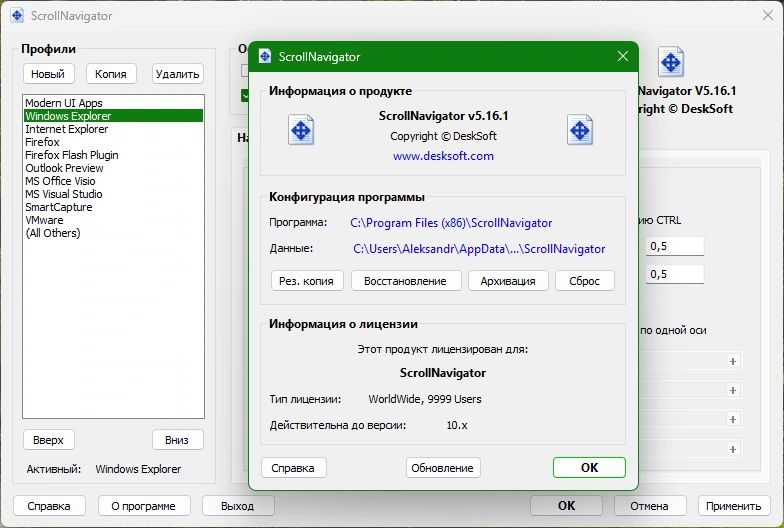Image resolution: width=784 pixels, height=528 pixels.
Task: Click the large ScrollNavigator logo in the main window
Action: tap(670, 62)
